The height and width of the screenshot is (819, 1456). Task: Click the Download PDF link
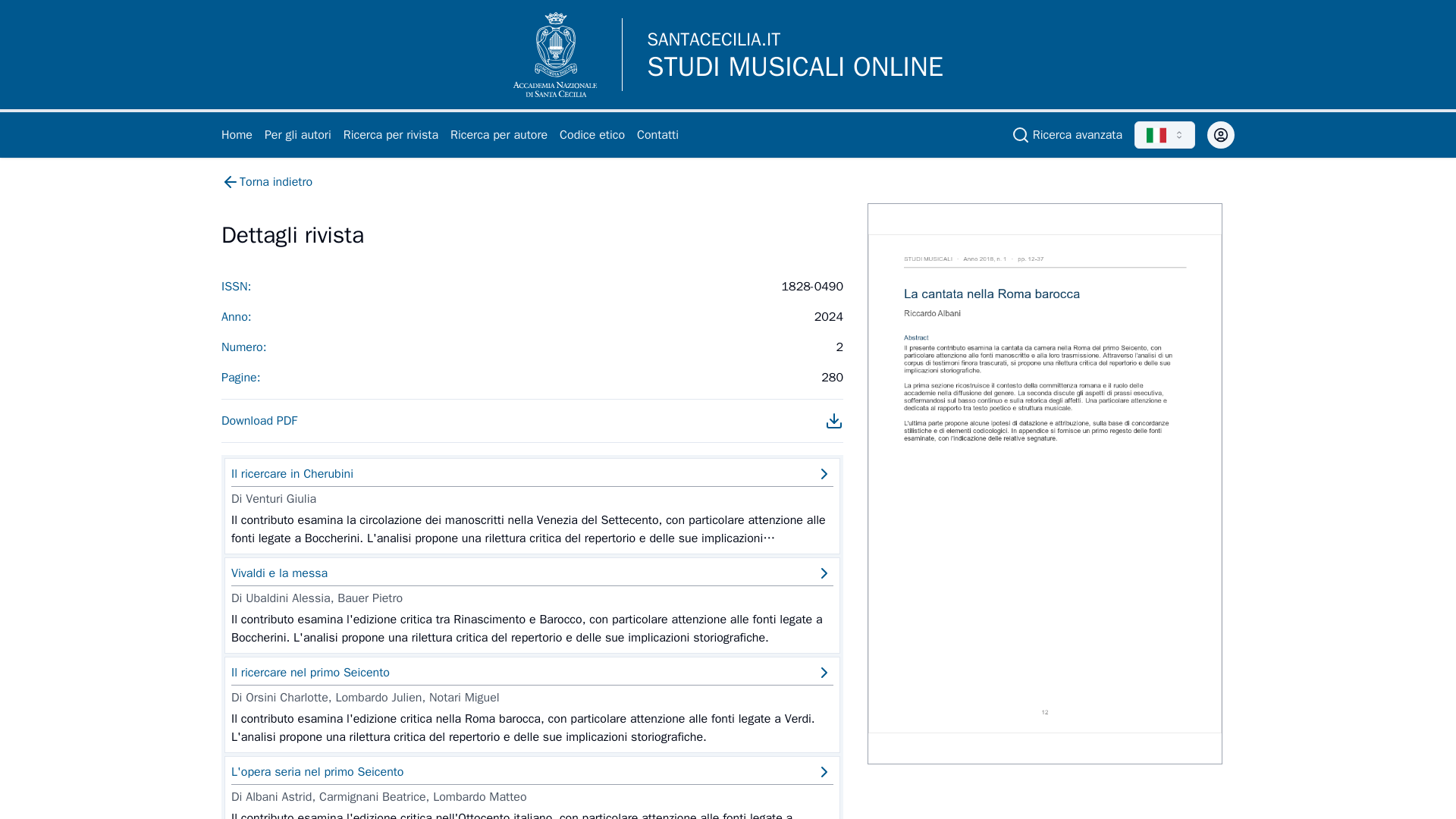point(259,421)
